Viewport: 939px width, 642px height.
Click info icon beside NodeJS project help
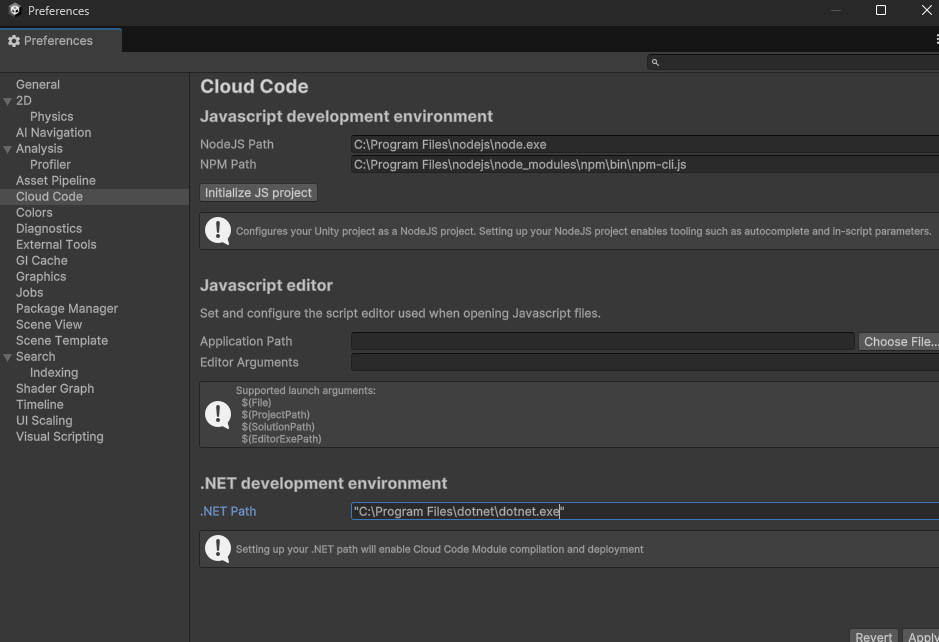tap(217, 230)
